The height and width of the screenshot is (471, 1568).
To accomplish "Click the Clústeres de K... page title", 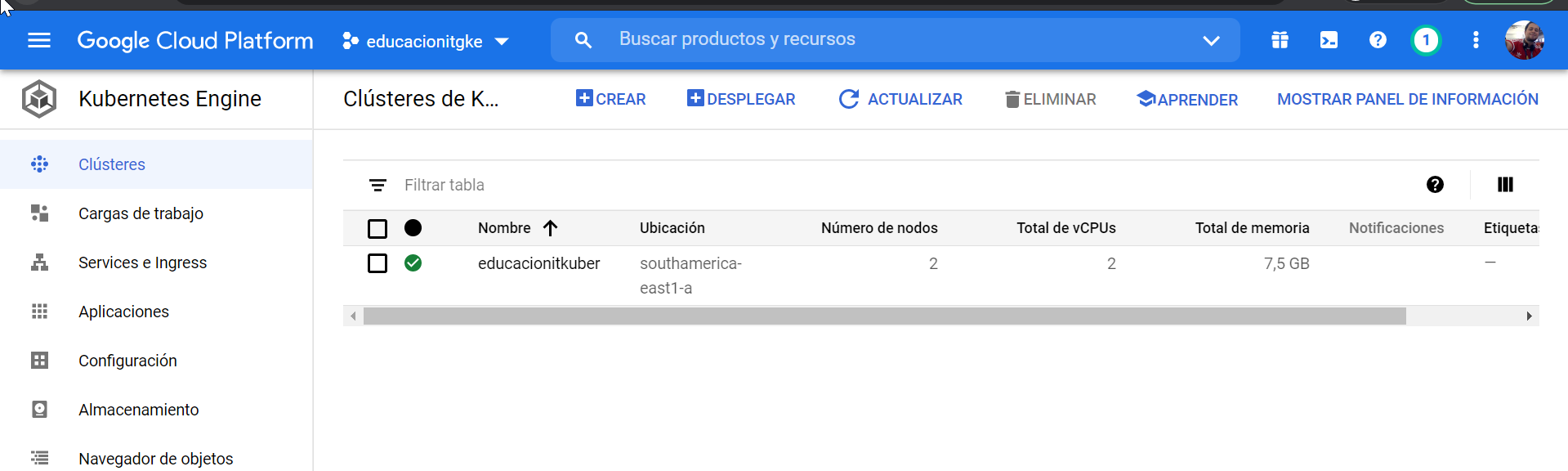I will (x=421, y=99).
